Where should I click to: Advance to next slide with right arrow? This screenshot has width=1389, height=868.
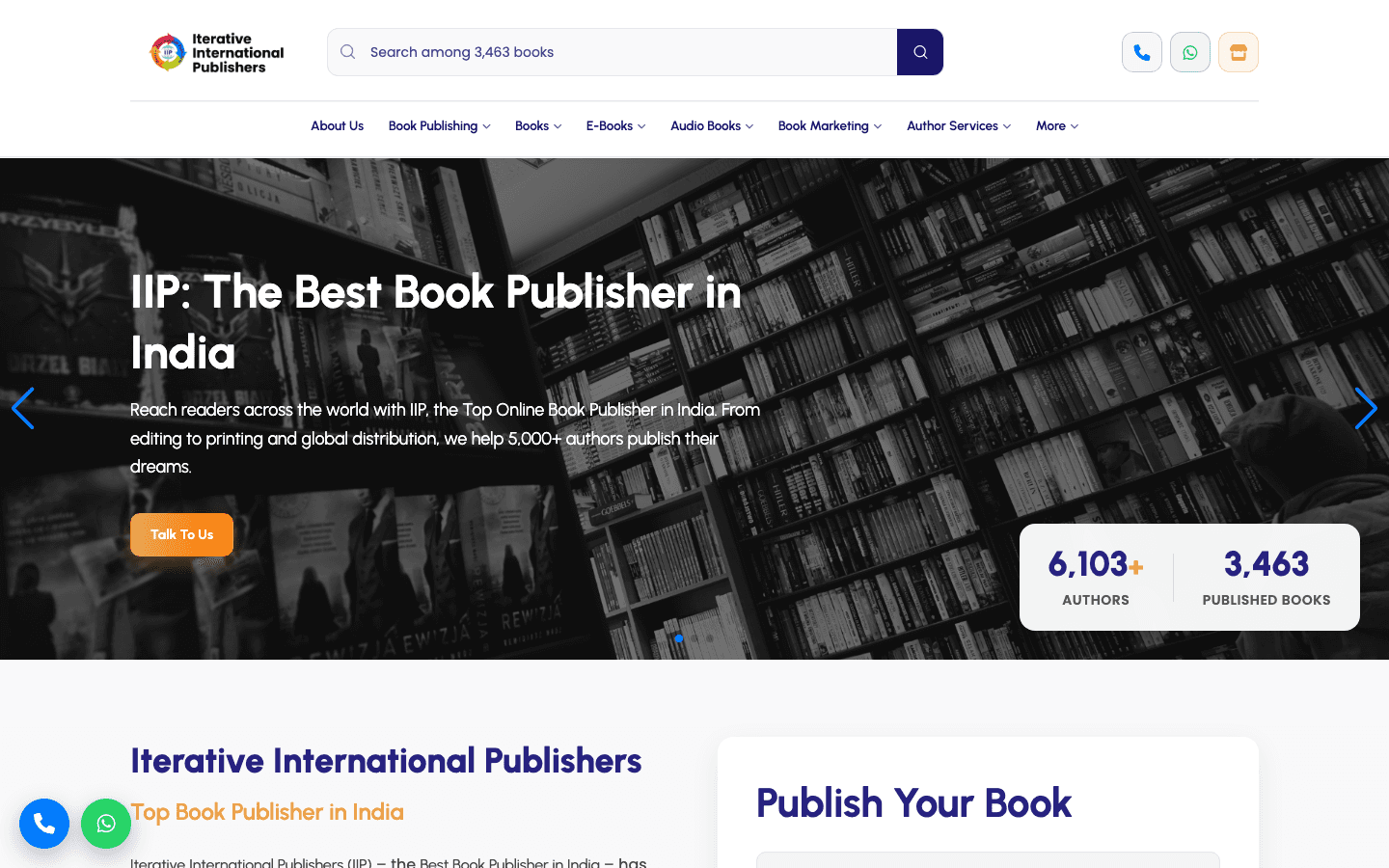click(1366, 408)
